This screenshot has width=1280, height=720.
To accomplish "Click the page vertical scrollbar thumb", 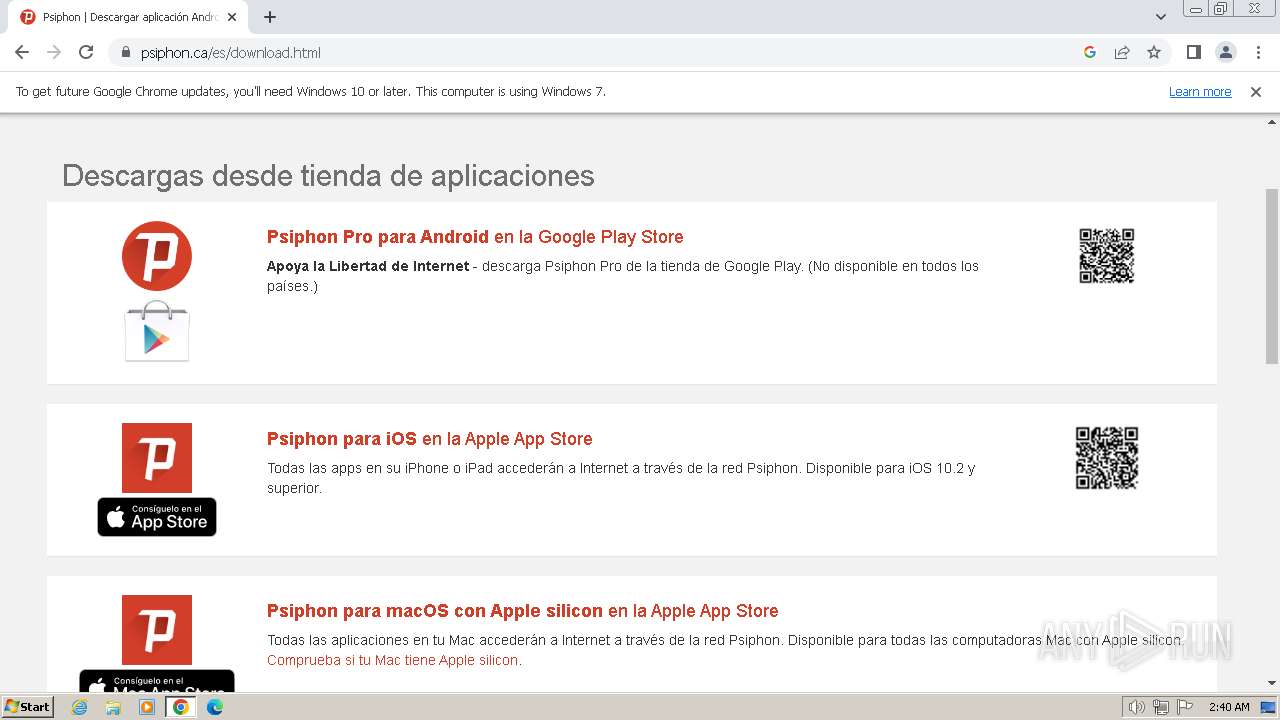I will click(x=1272, y=276).
